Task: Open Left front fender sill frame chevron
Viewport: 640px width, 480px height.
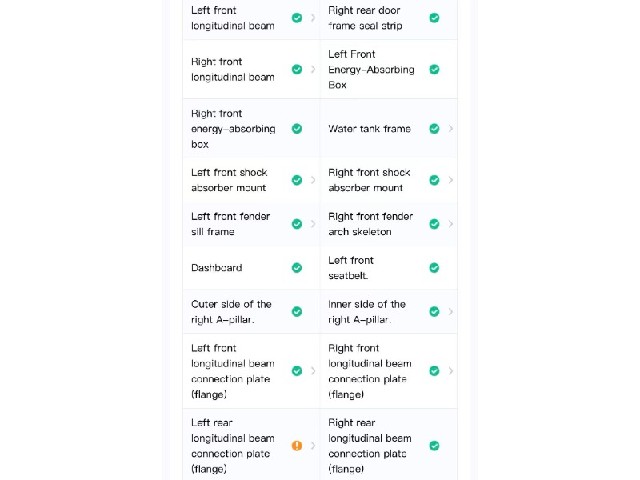Action: point(313,224)
